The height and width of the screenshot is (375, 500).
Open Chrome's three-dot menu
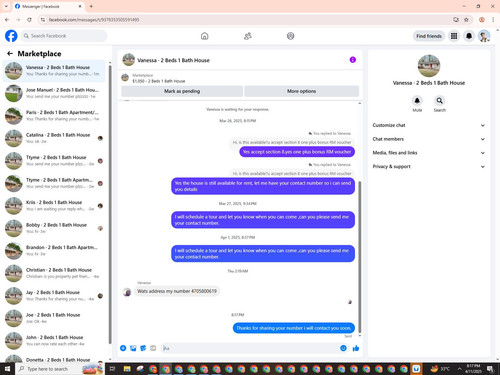[493, 20]
